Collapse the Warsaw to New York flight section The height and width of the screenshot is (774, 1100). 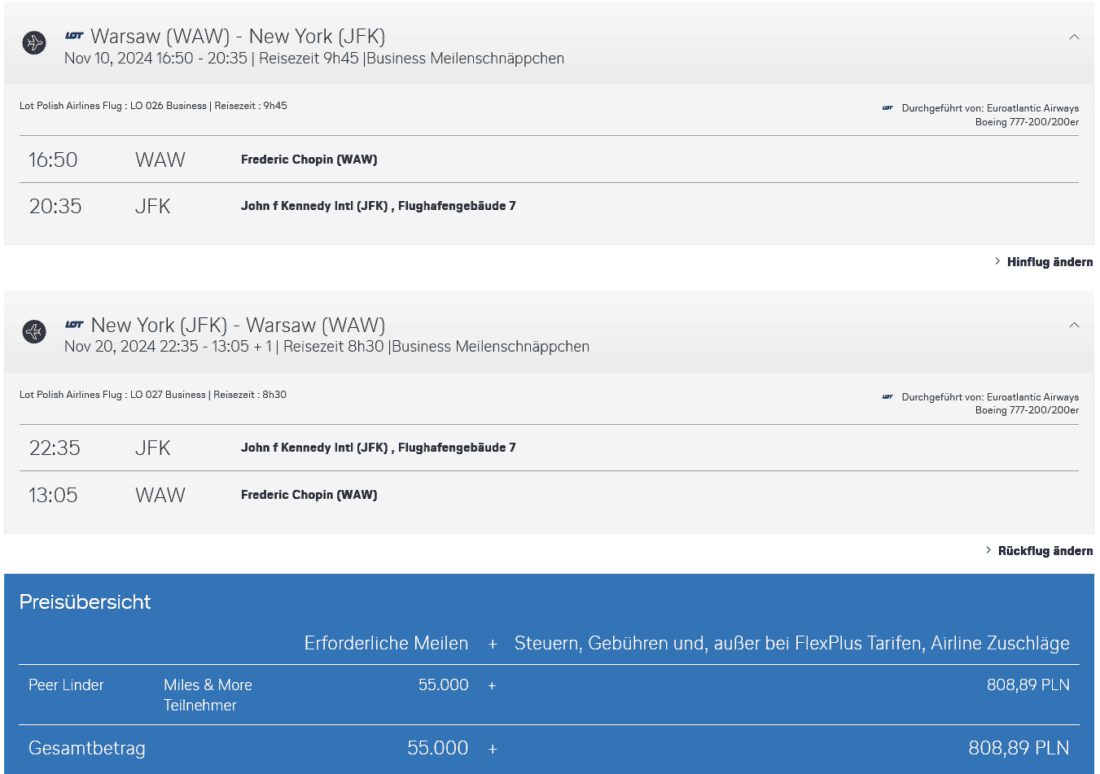click(x=1074, y=37)
